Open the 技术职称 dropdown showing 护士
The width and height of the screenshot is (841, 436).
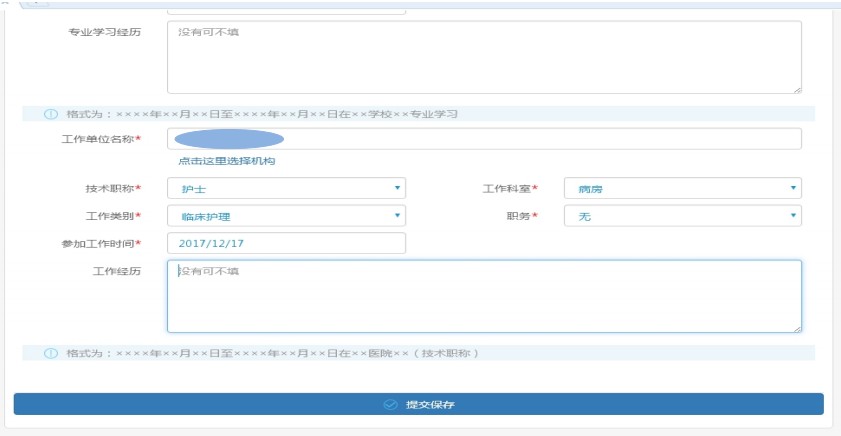coord(286,188)
